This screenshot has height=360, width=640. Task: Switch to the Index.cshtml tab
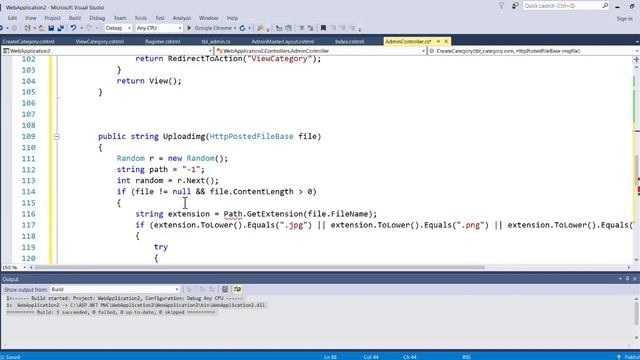349,41
